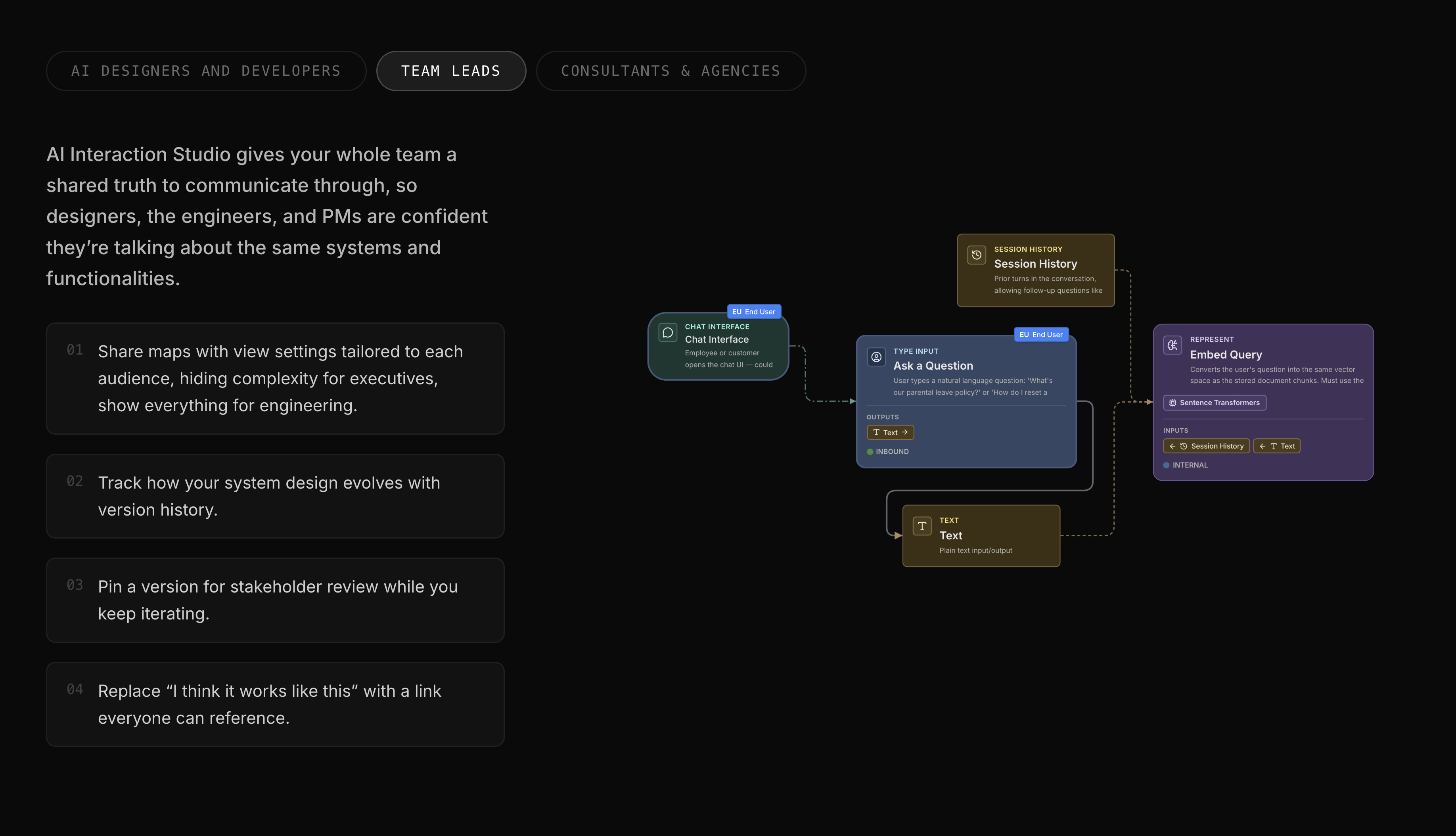
Task: Open the CONSULTANTS & AGENCIES tab
Action: 671,71
